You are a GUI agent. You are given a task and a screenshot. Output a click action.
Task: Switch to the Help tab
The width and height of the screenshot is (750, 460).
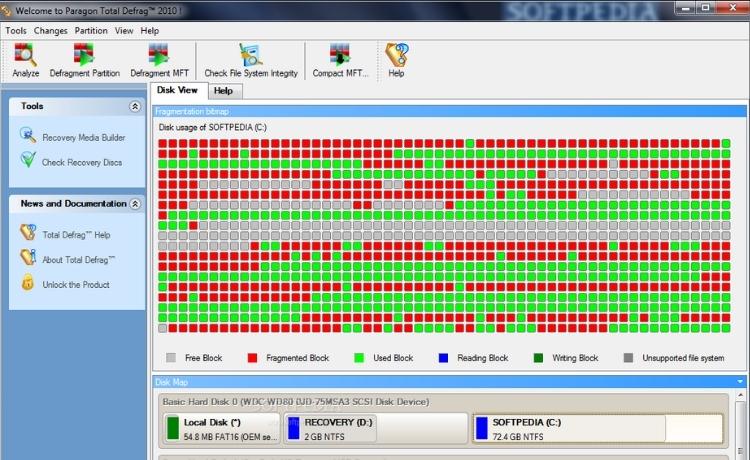coord(224,91)
